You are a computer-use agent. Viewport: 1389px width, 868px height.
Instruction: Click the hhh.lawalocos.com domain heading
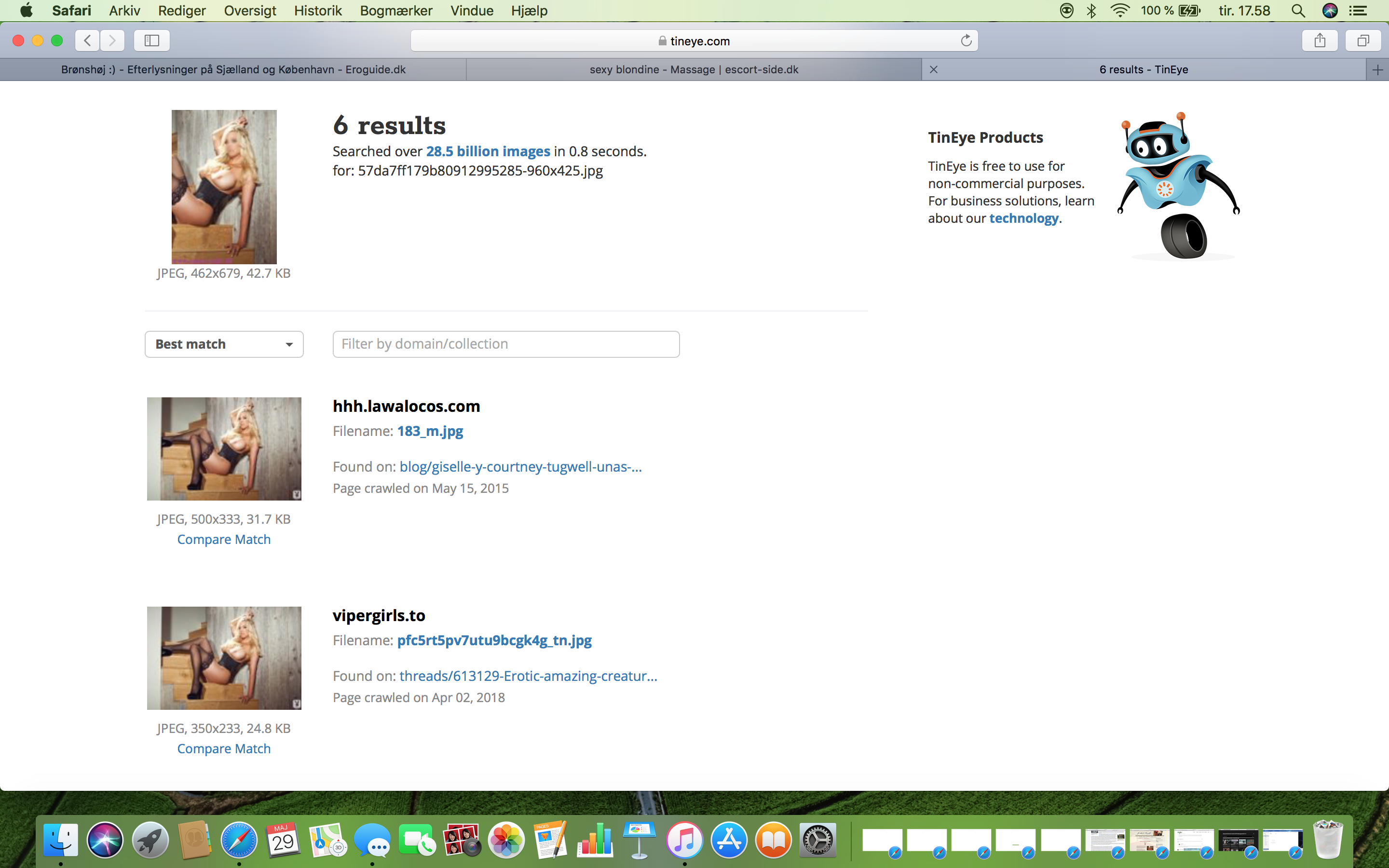(407, 406)
